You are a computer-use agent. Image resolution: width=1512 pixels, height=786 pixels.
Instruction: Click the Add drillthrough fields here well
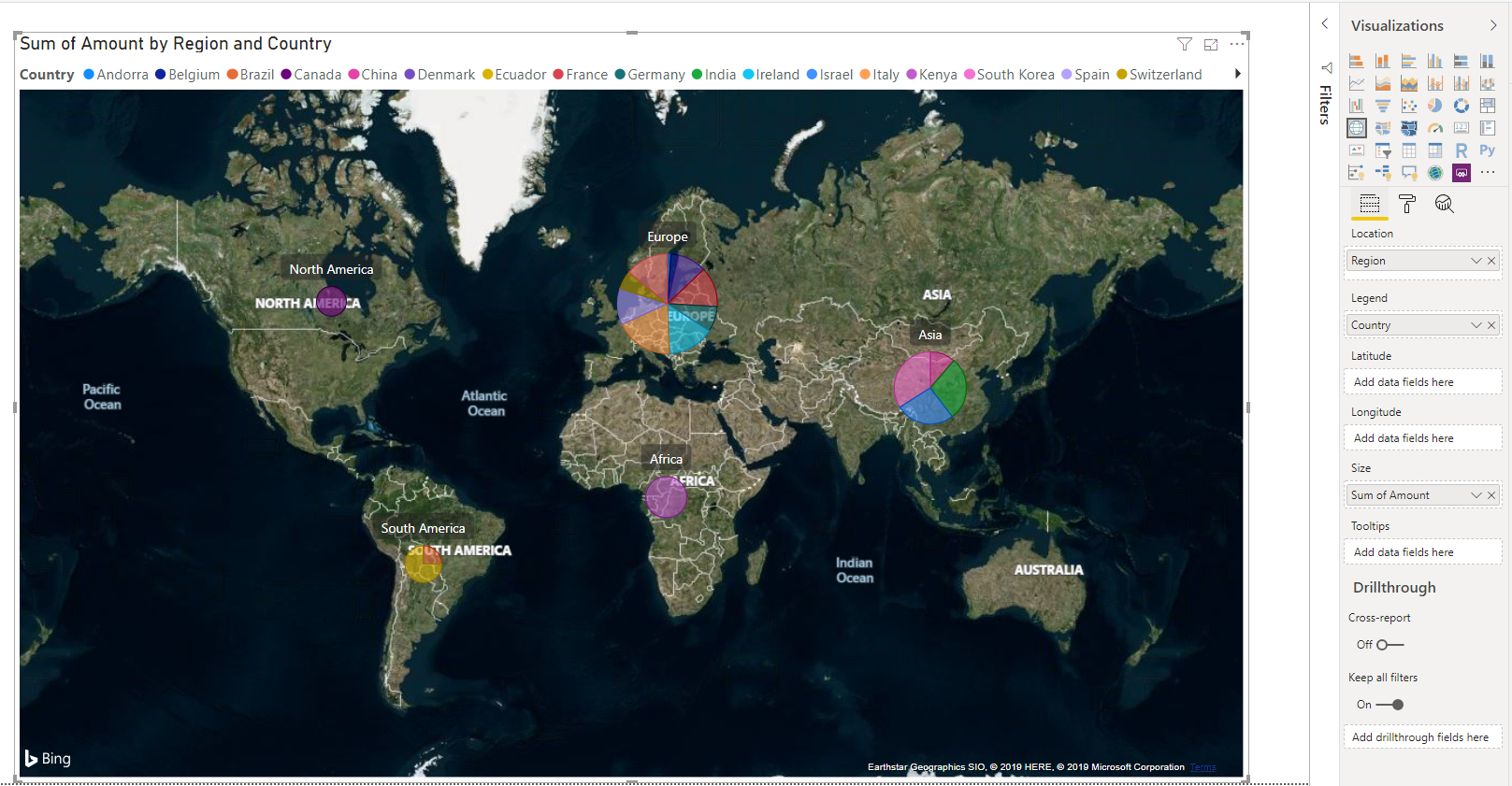pyautogui.click(x=1422, y=737)
